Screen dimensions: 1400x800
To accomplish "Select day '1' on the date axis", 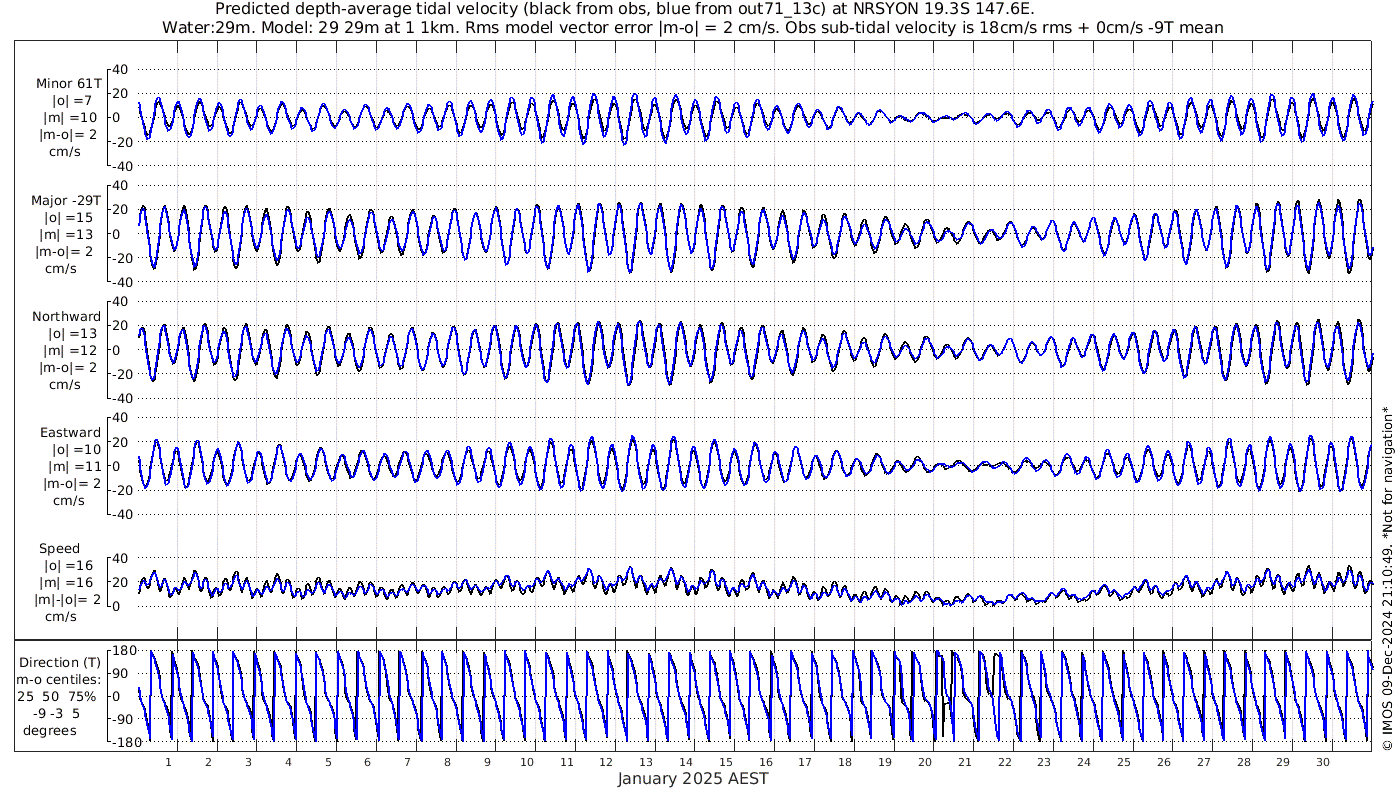I will (x=169, y=762).
